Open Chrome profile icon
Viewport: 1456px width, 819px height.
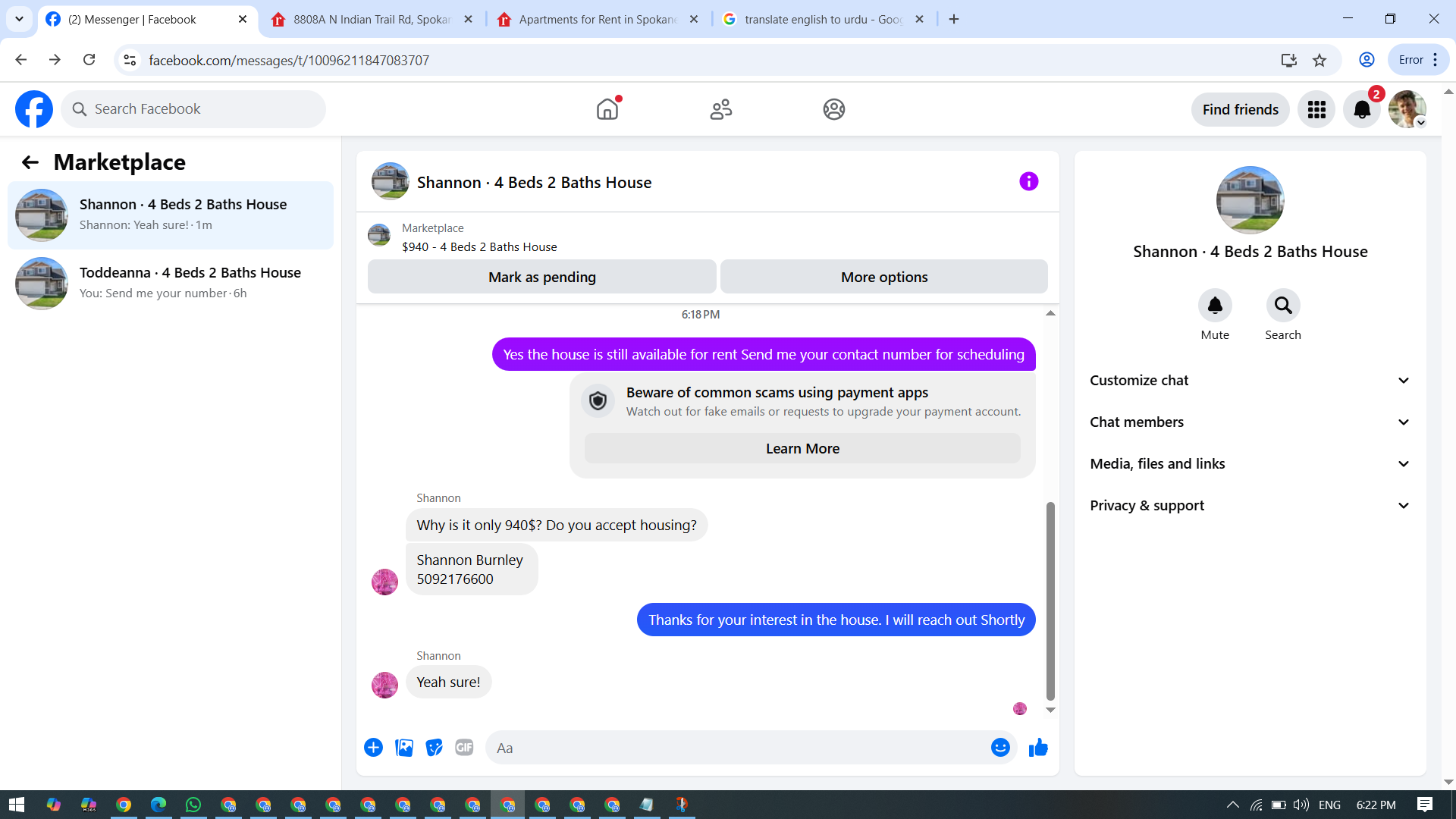coord(1367,60)
